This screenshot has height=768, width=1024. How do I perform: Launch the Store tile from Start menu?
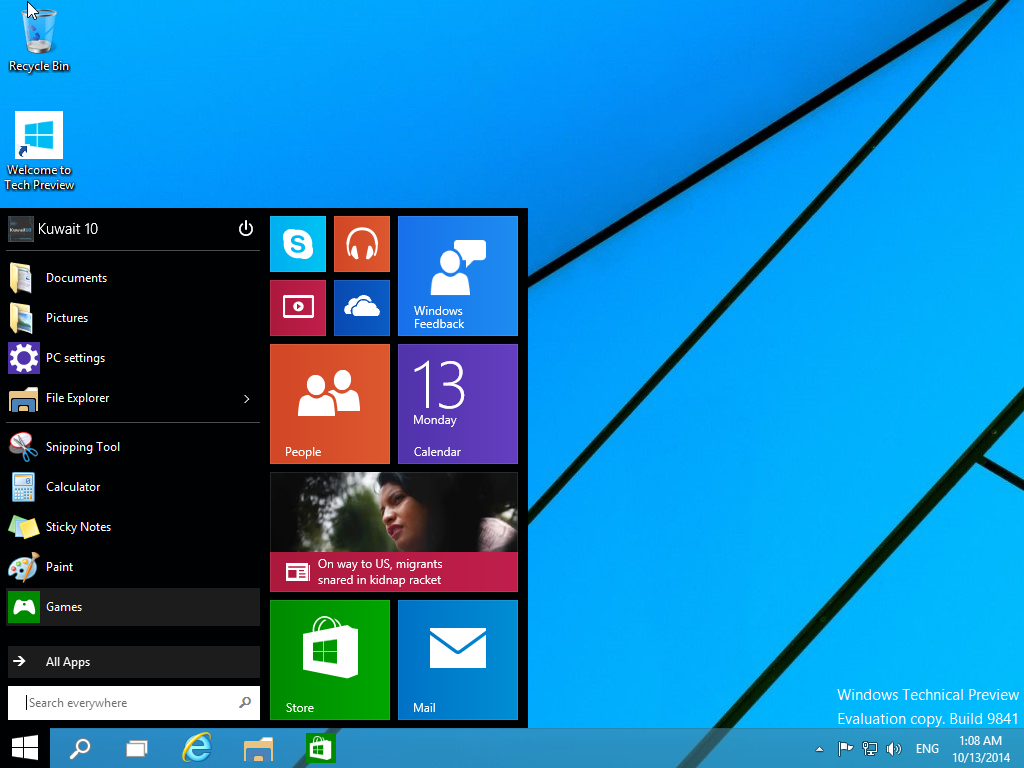tap(329, 659)
